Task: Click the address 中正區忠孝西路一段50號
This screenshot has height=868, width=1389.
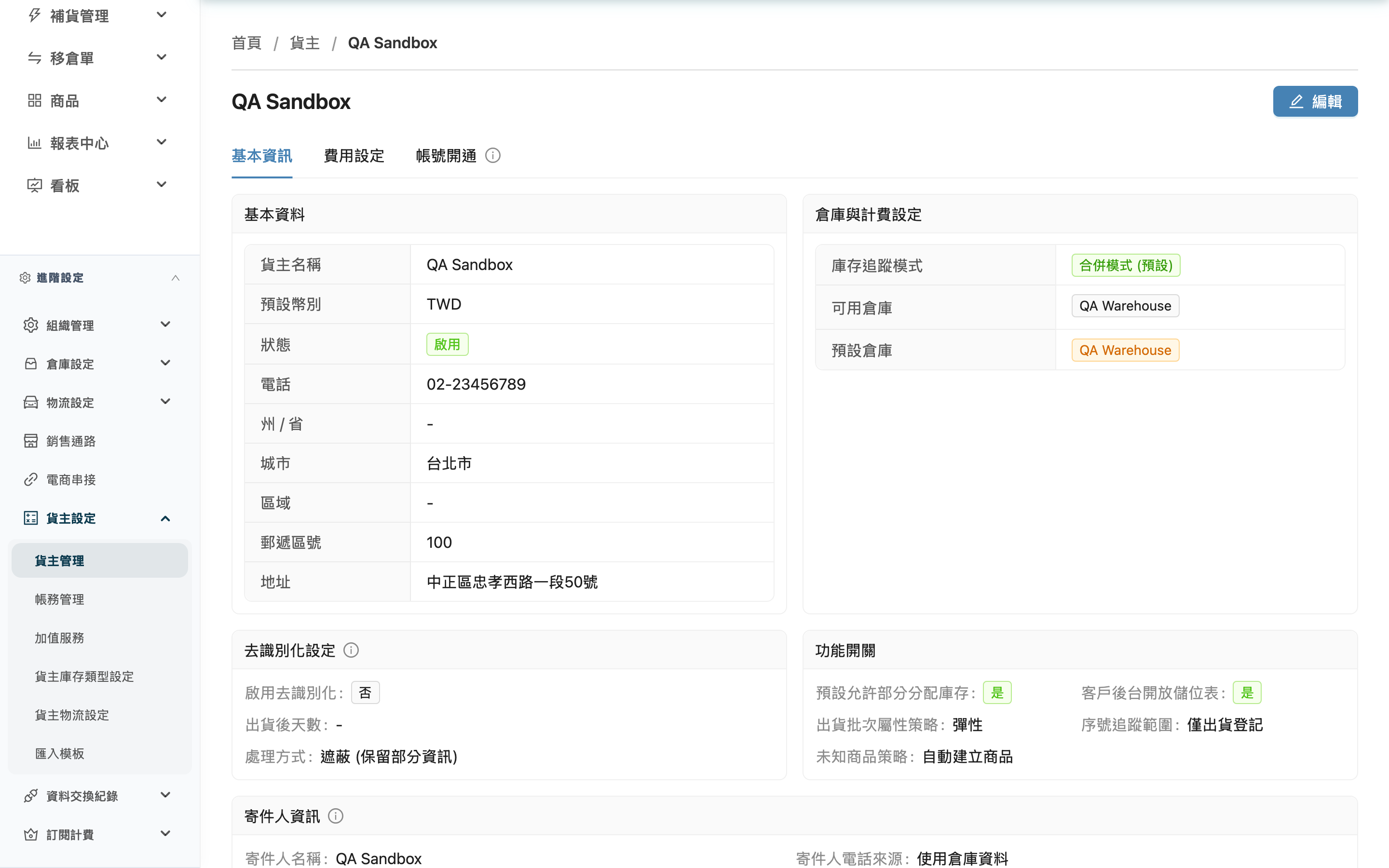Action: (x=512, y=582)
